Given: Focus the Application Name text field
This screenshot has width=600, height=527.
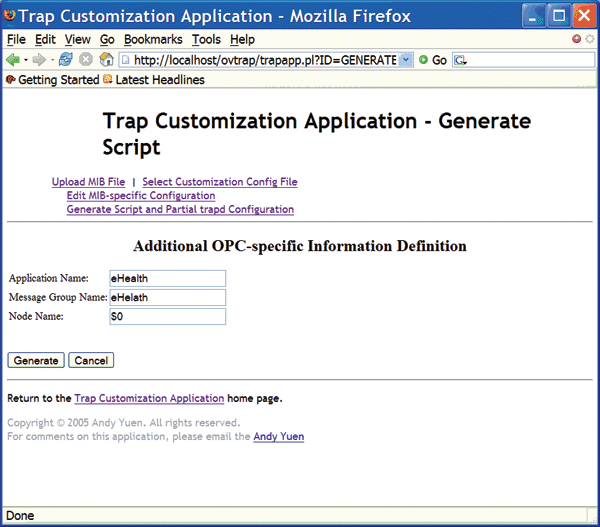Looking at the screenshot, I should tap(167, 278).
